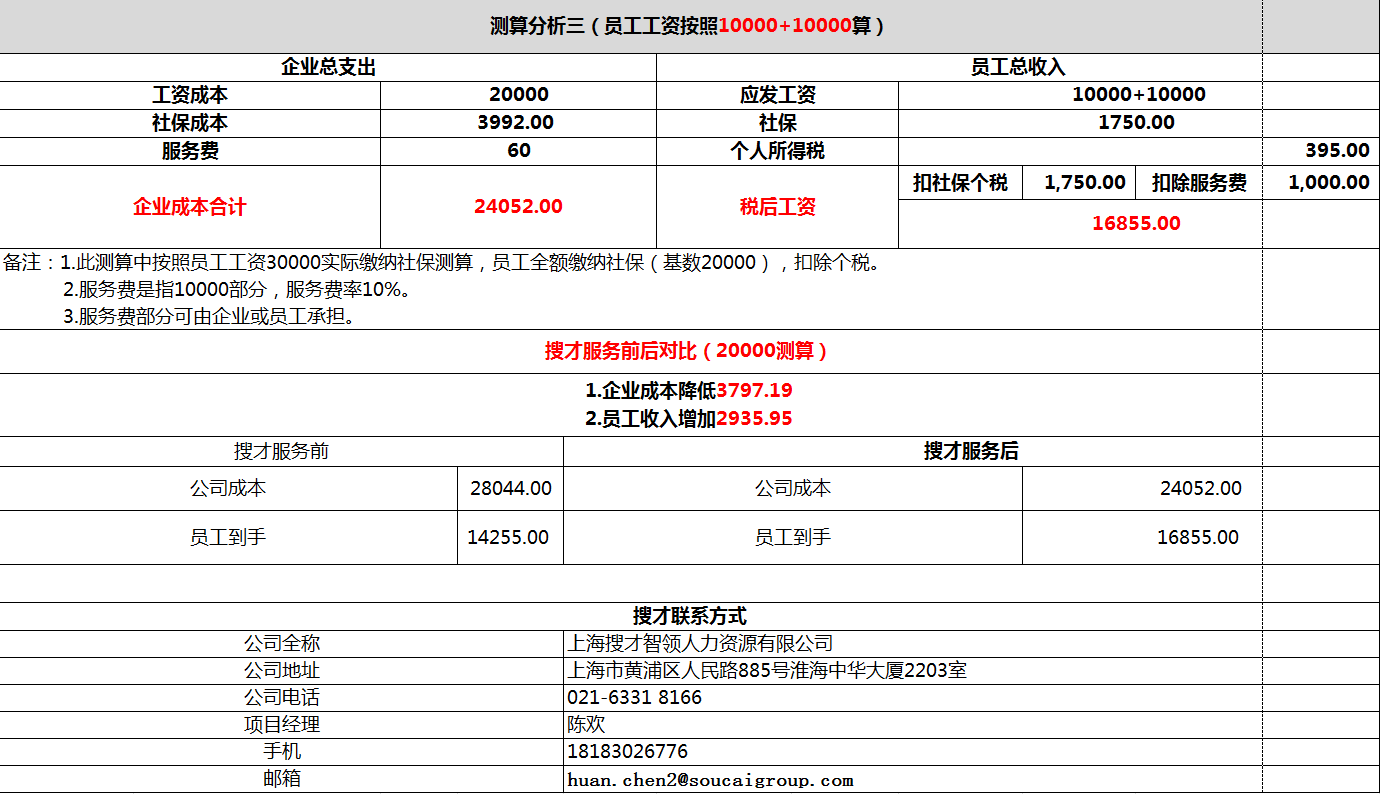Click the line 企业成本降低3797.19
Screen dimensions: 1380x794
[689, 390]
